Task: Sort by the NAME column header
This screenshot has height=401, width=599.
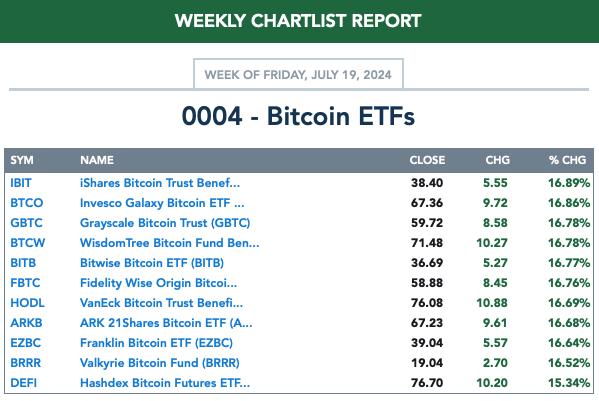Action: (97, 160)
